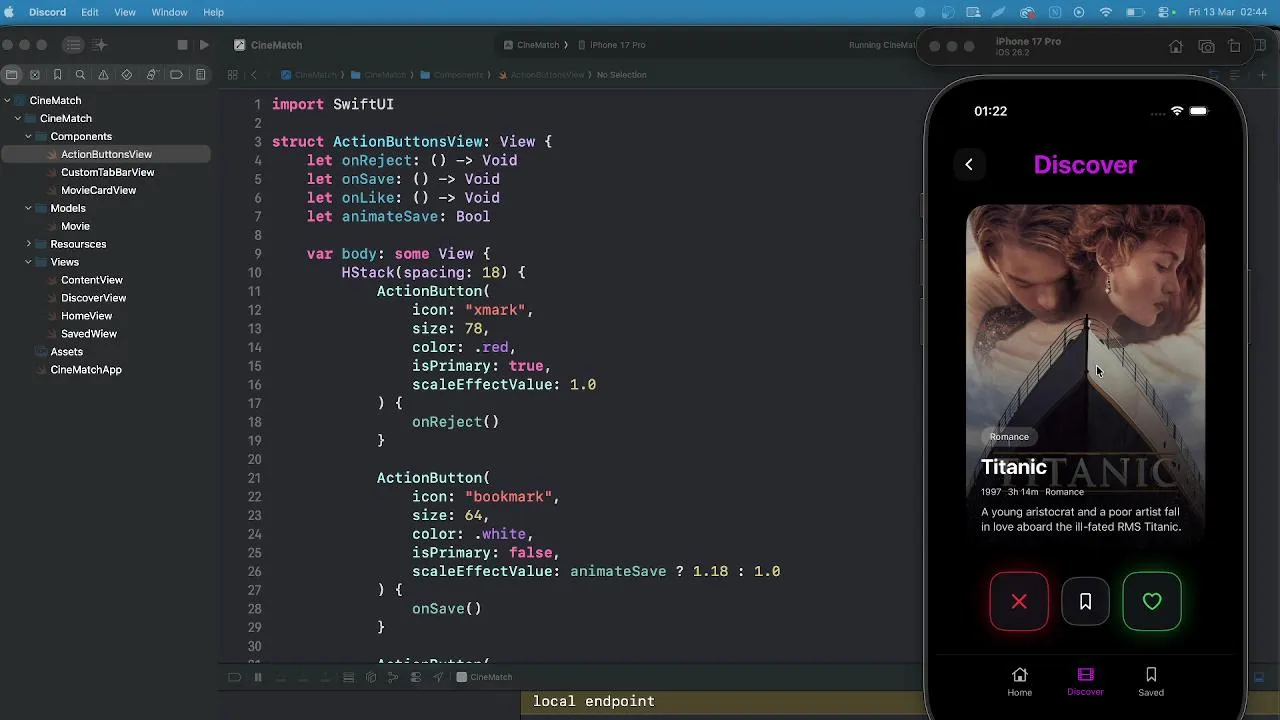
Task: Open related items grid in editor
Action: 232,75
